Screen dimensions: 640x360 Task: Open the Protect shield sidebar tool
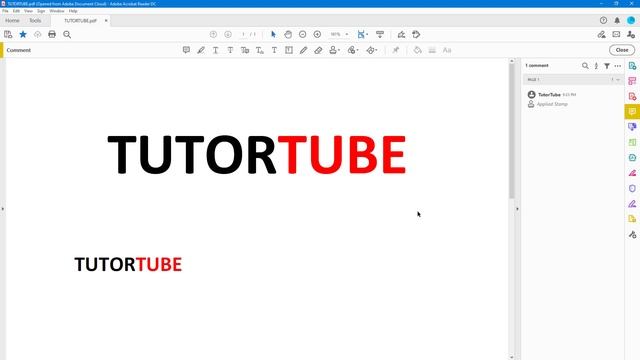632,188
